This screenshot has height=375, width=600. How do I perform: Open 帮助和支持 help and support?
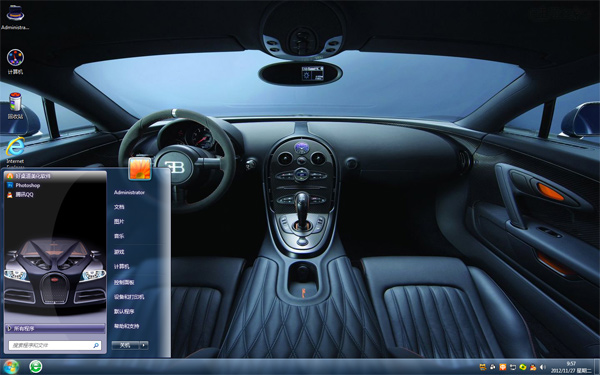point(126,326)
